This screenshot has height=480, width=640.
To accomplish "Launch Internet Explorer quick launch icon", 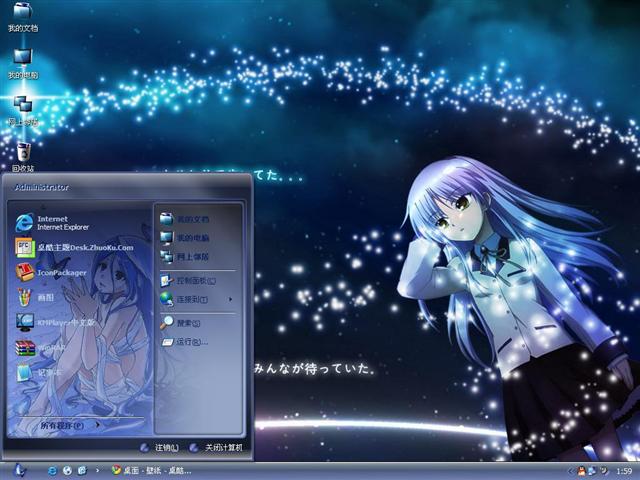I will click(53, 471).
